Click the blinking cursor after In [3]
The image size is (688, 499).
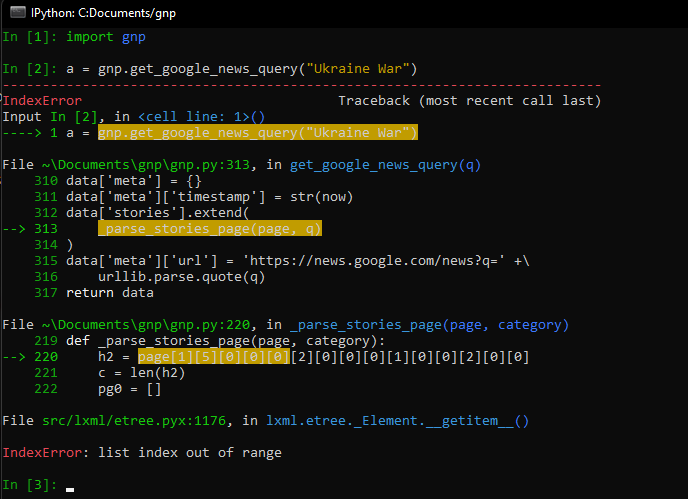coord(70,489)
